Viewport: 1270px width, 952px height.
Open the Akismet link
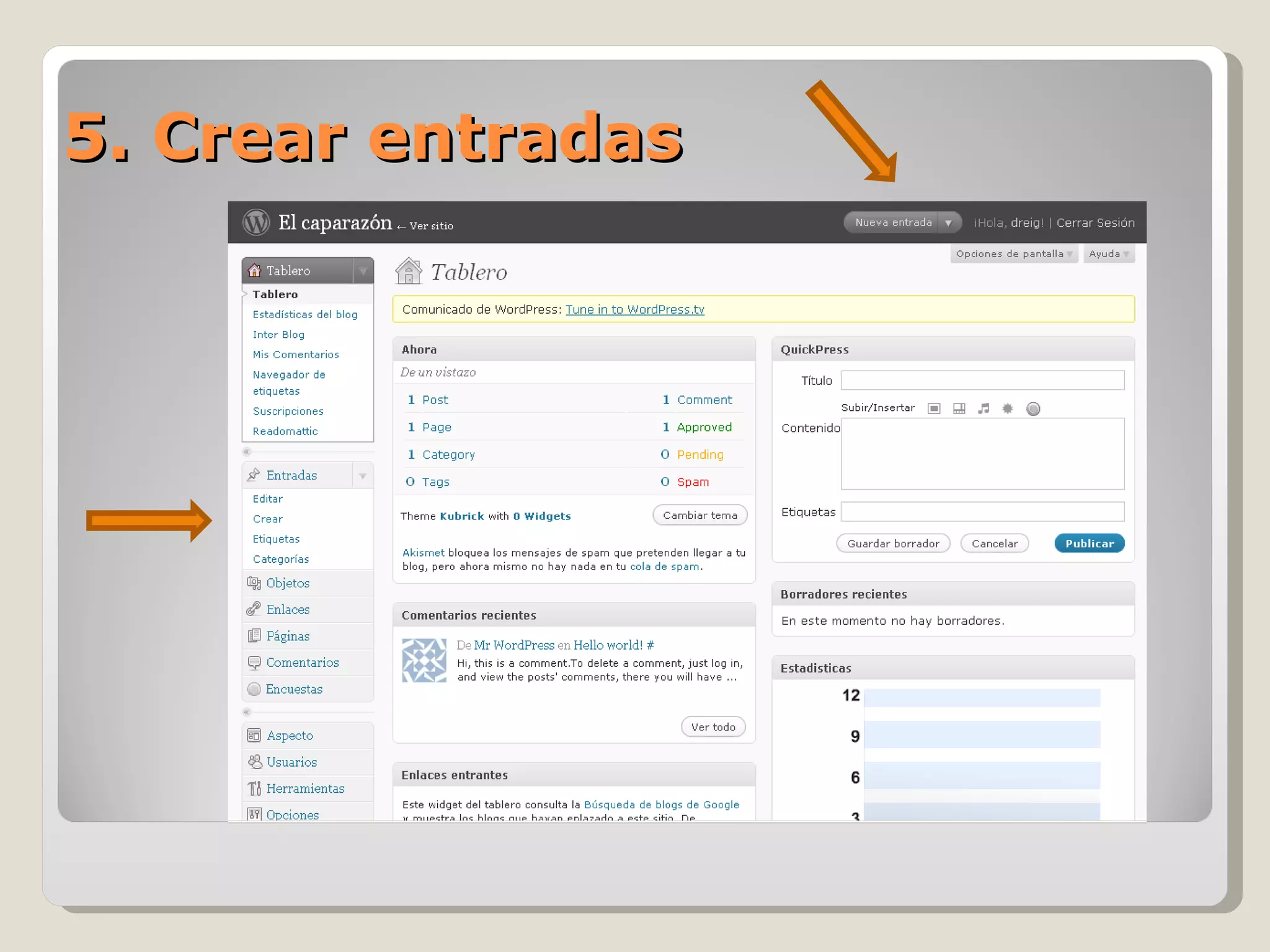423,552
